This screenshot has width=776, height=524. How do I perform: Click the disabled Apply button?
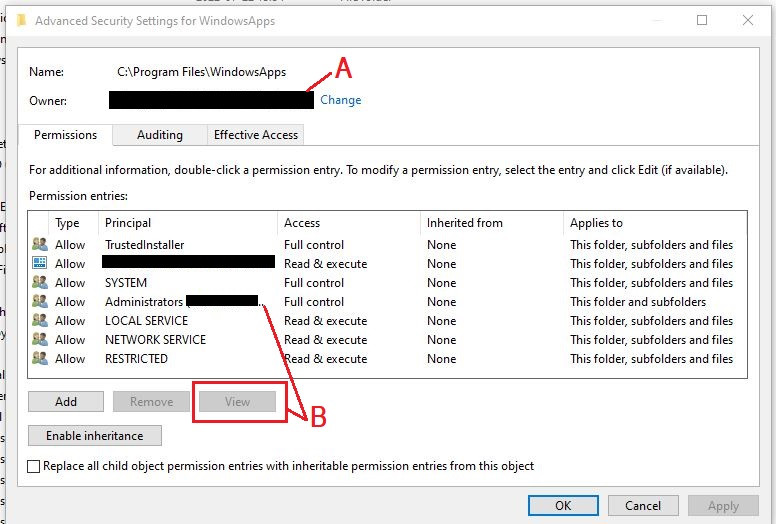[x=723, y=506]
